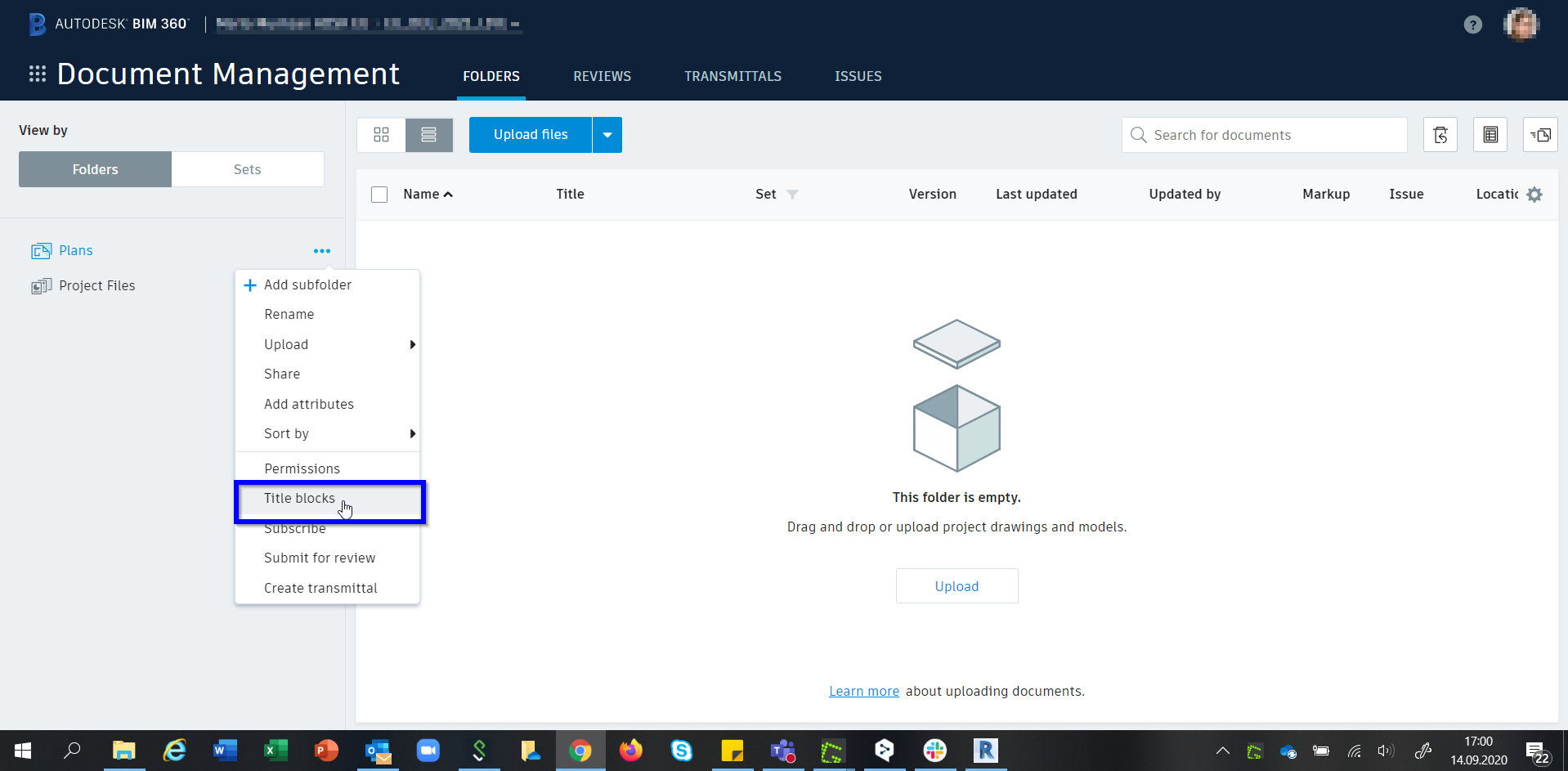This screenshot has height=771, width=1568.
Task: Switch to the Transmittals tab
Action: [732, 76]
